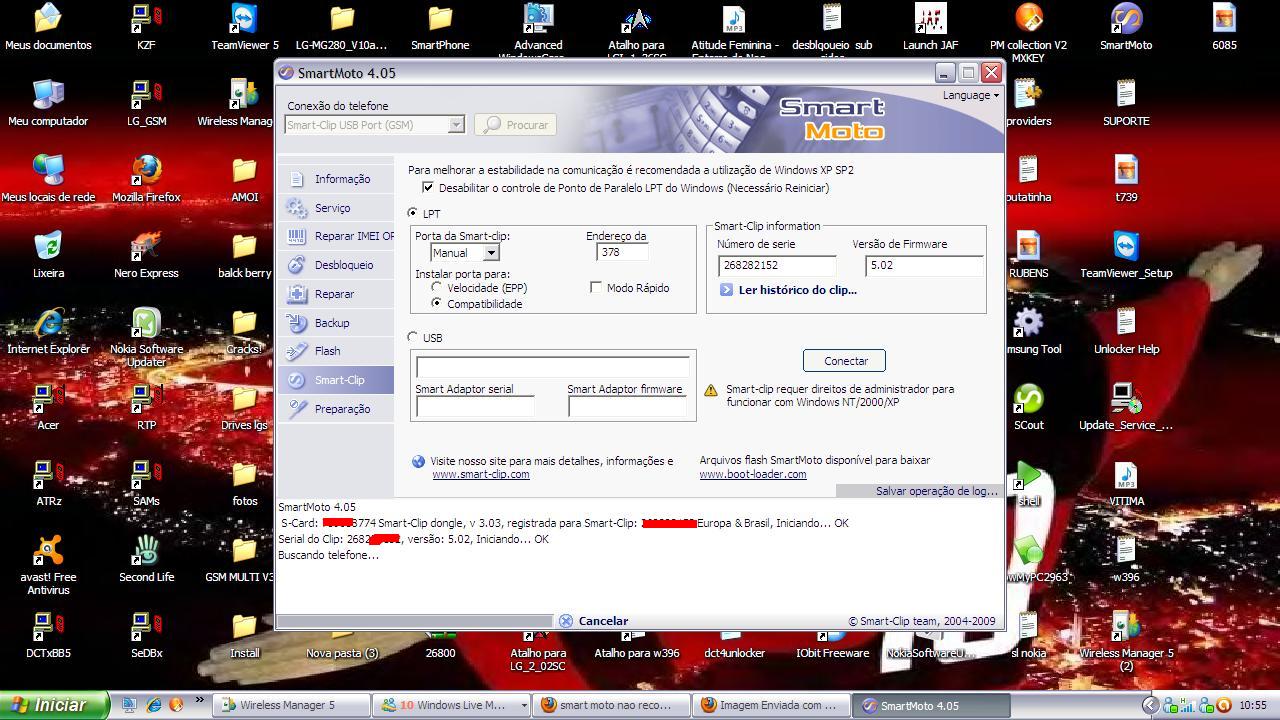Select the KZF desktop icon

(x=146, y=27)
